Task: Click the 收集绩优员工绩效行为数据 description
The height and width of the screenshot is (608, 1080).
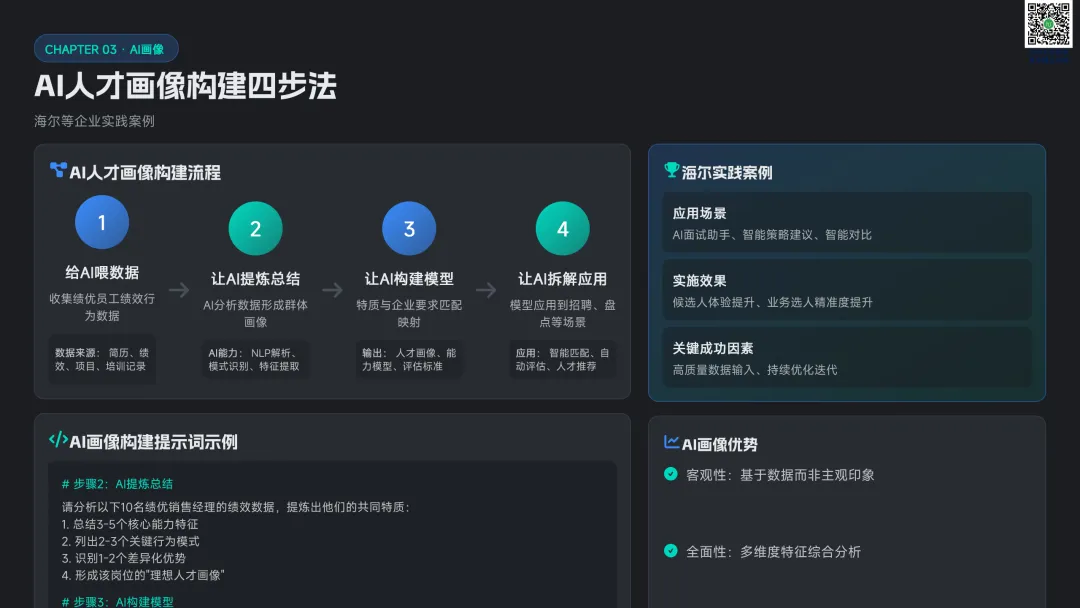Action: (x=102, y=307)
